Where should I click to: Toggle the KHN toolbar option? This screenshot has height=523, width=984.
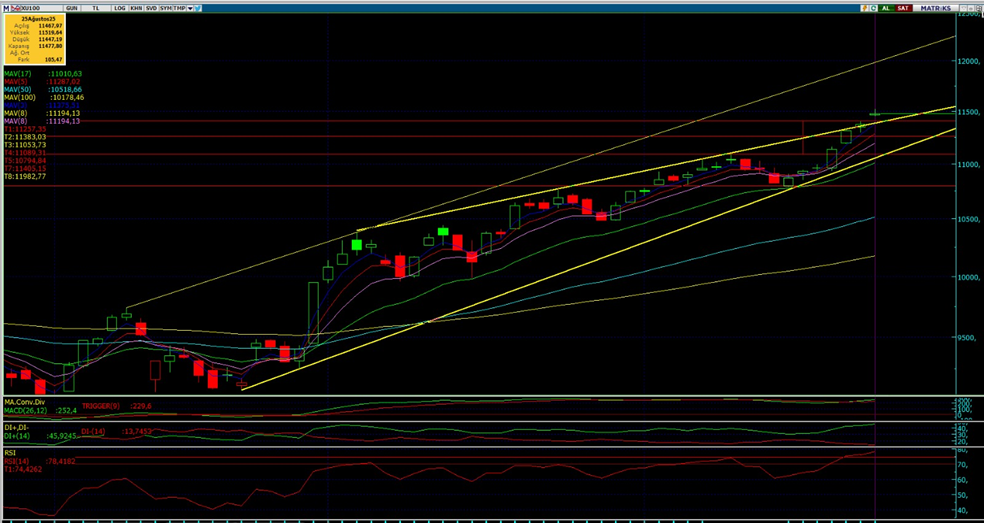[136, 7]
